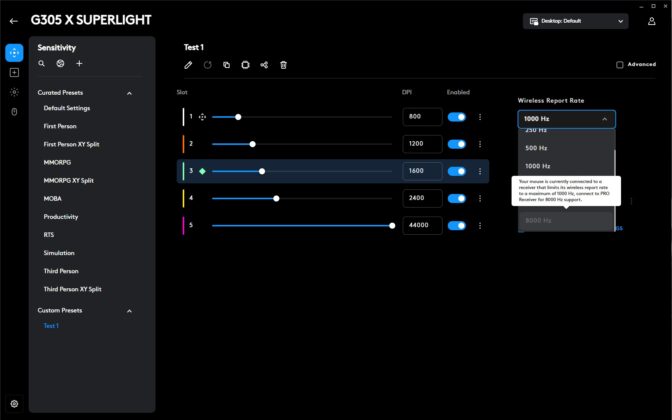Disable DPI slot 4 toggle
This screenshot has width=672, height=420.
tap(457, 198)
